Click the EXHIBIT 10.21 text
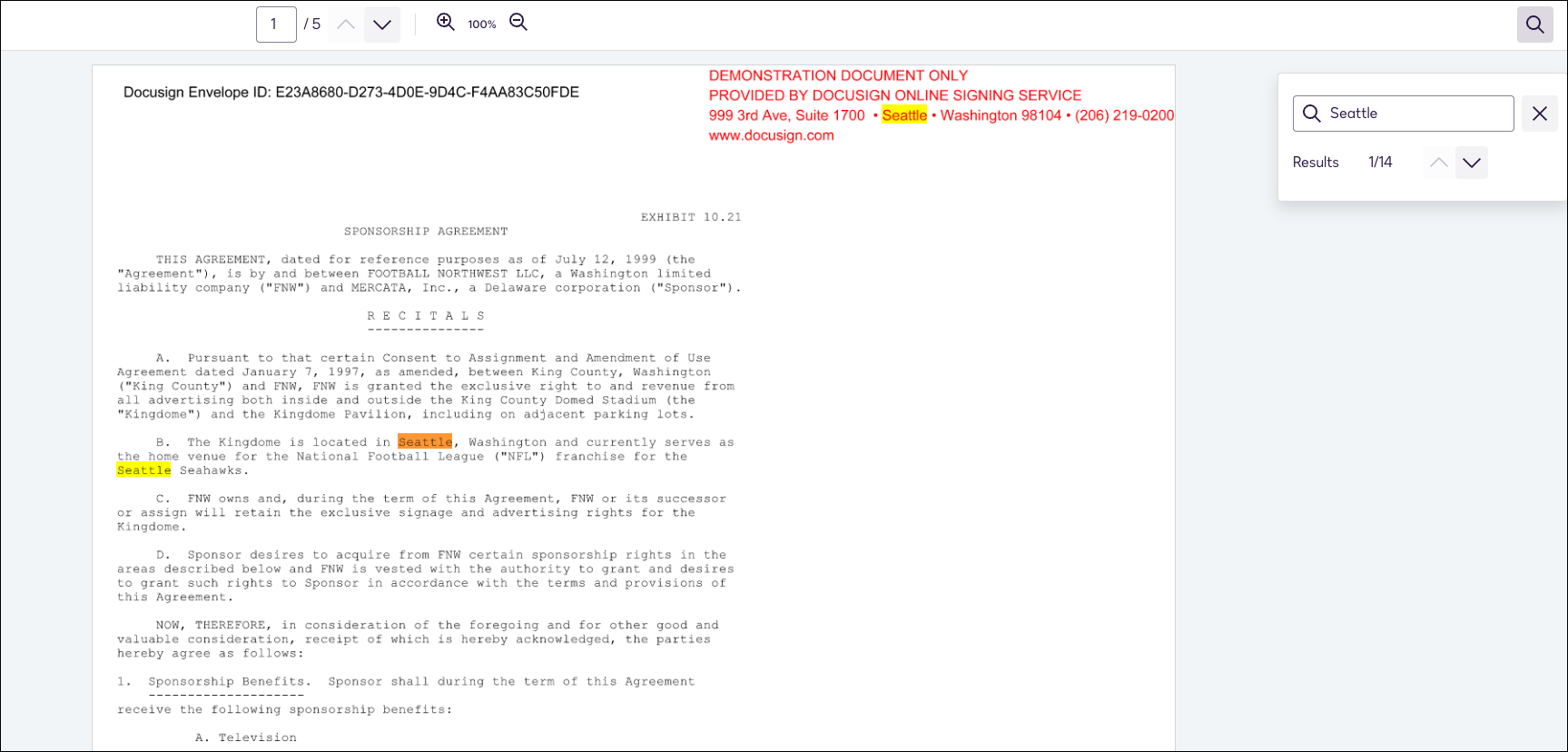 click(x=691, y=217)
